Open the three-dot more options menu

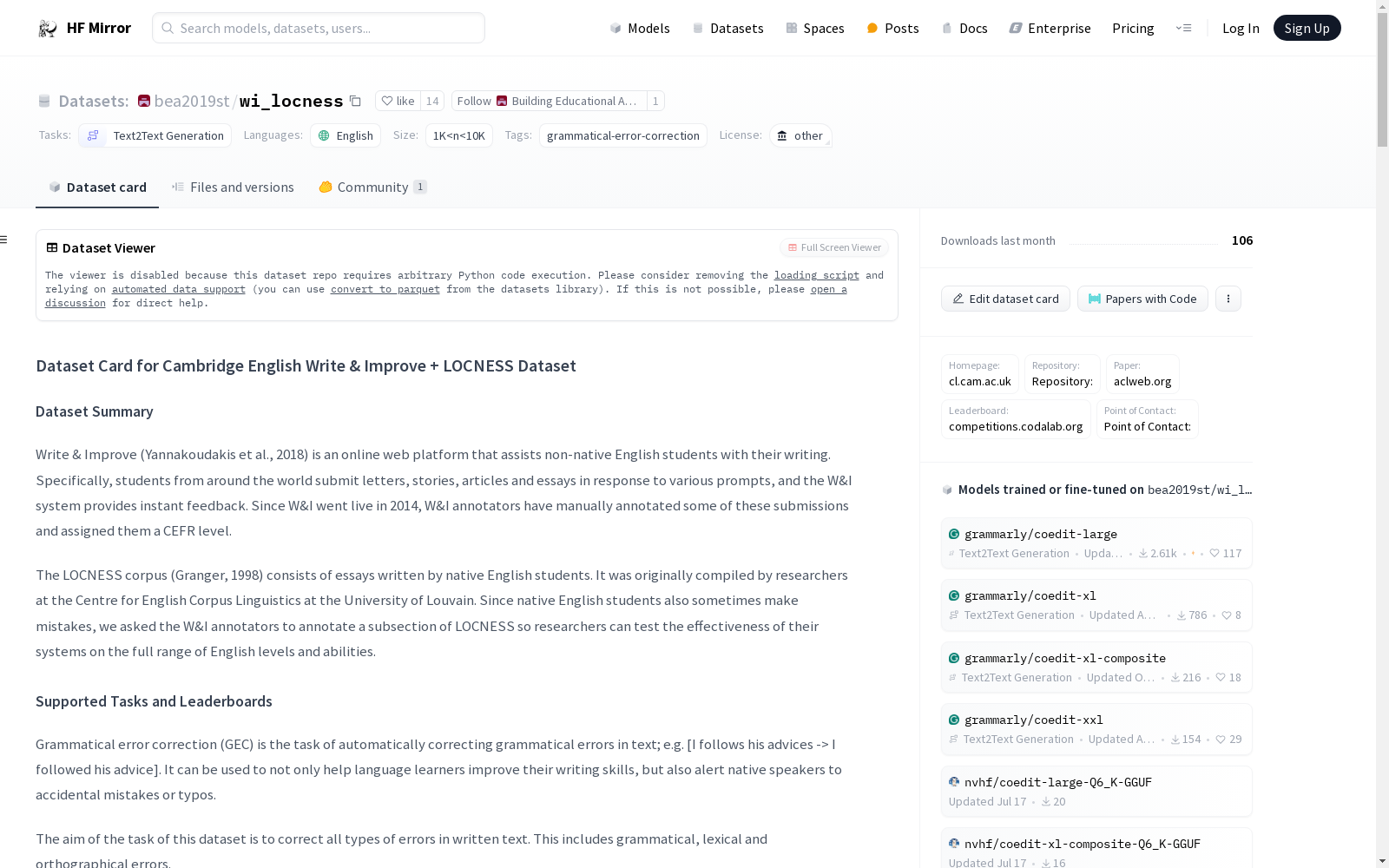(x=1228, y=299)
